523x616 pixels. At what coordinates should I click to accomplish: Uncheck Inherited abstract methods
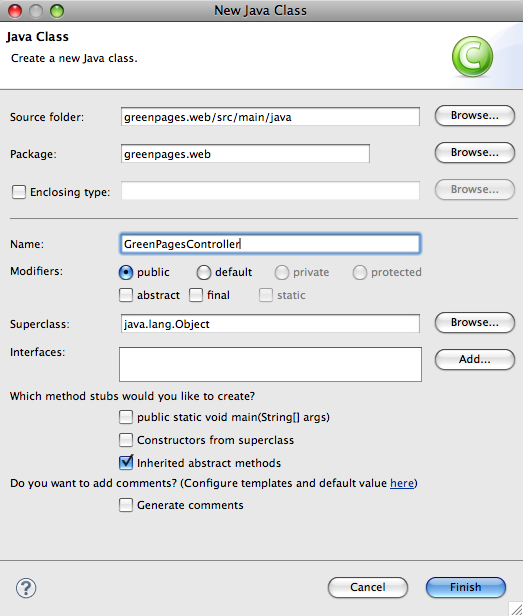click(126, 463)
